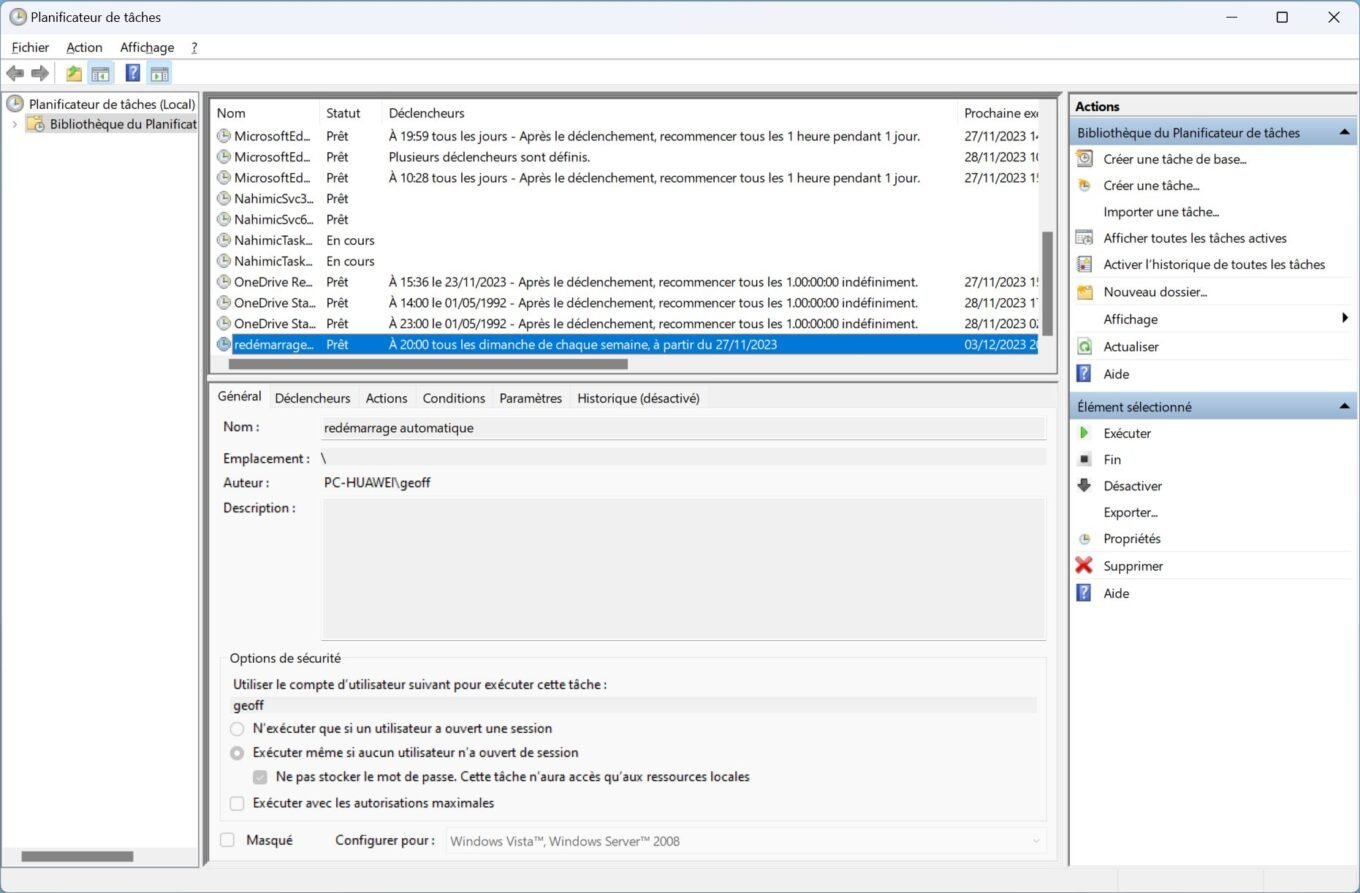This screenshot has width=1360, height=893.
Task: Expand the Bibliothèque du Planificateur tree node
Action: 14,124
